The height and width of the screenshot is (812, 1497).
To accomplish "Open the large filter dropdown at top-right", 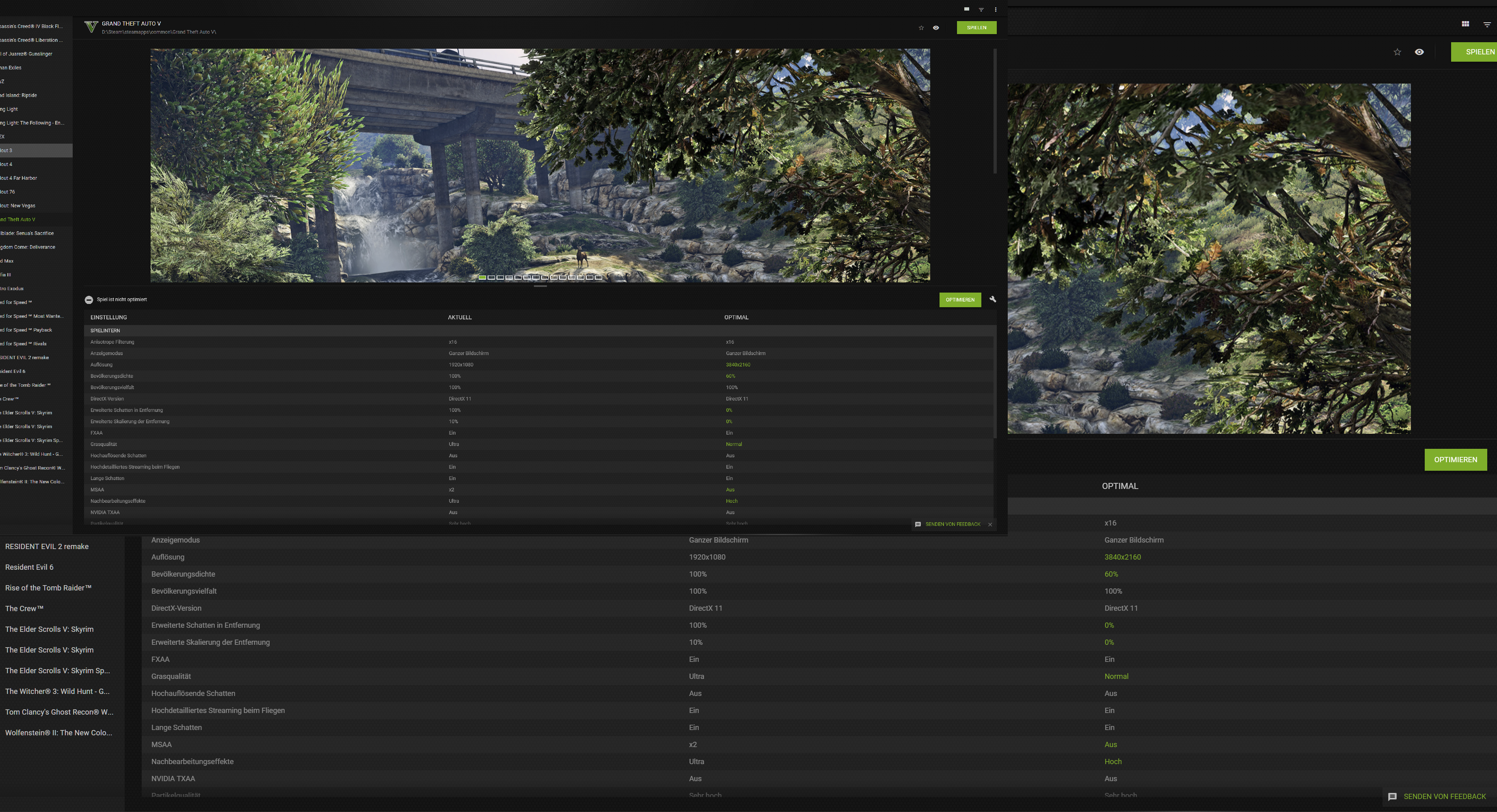I will 1486,24.
